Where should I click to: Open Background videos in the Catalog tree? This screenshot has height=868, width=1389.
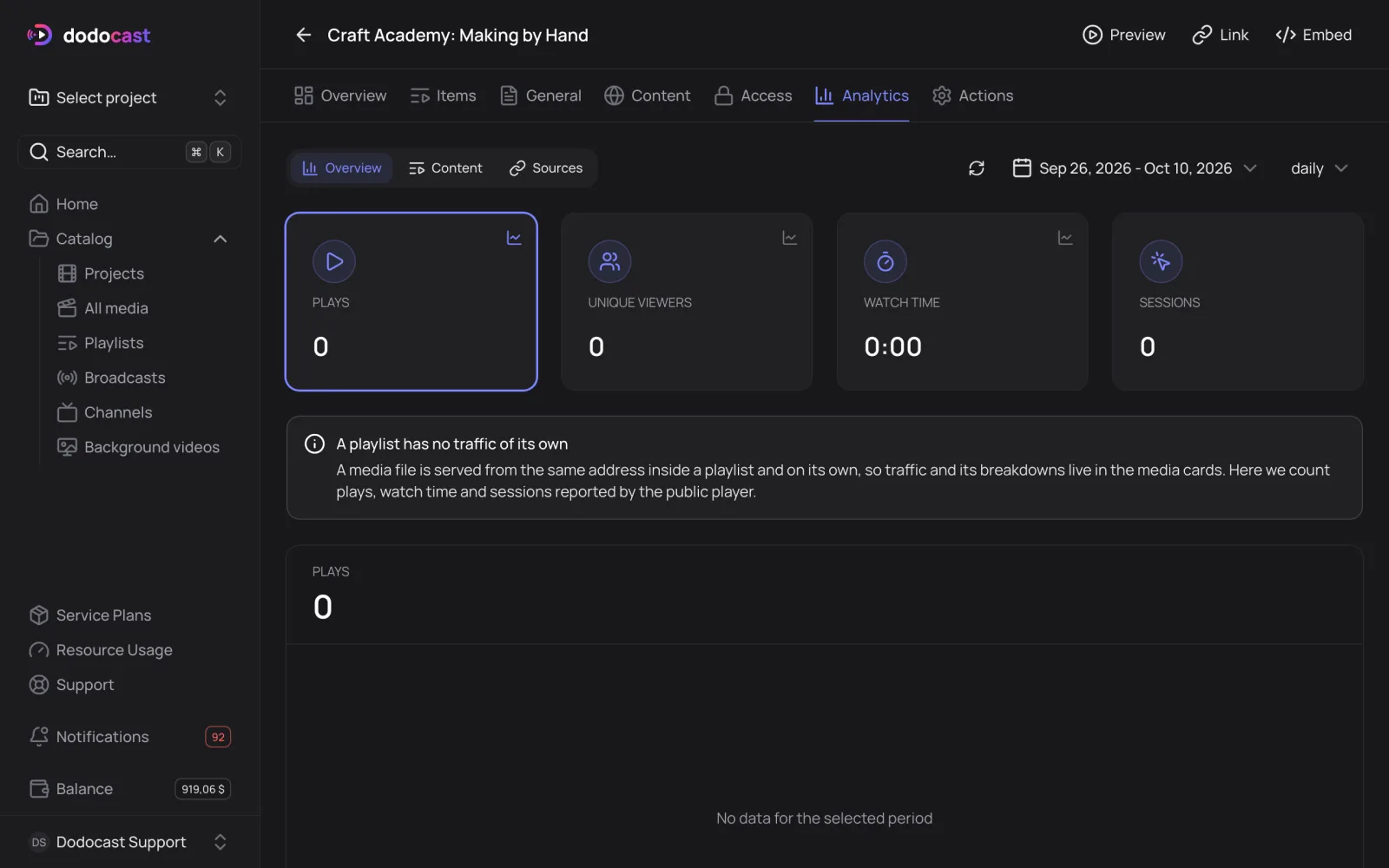[139, 447]
